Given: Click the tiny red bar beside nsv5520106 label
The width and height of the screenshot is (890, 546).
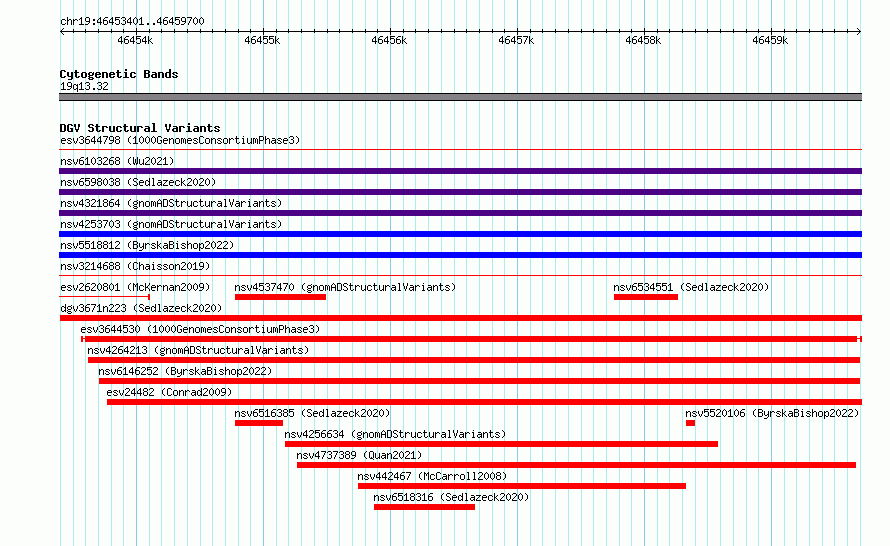Looking at the screenshot, I should (x=690, y=423).
